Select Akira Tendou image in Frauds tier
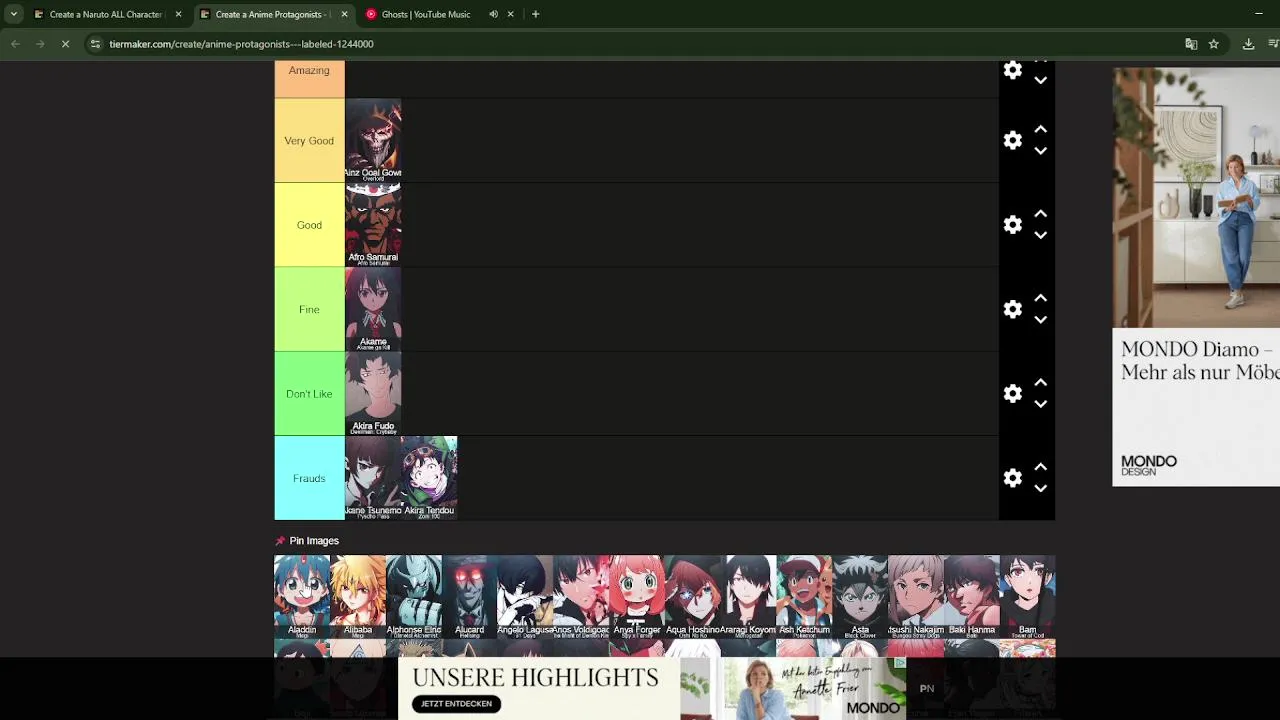This screenshot has width=1280, height=720. click(429, 478)
